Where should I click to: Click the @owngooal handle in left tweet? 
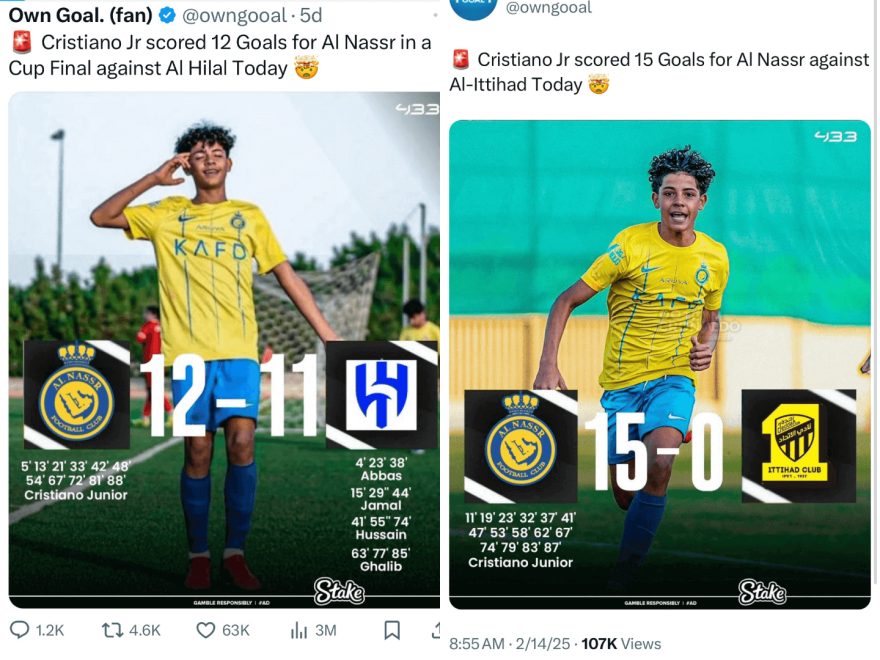coord(235,15)
